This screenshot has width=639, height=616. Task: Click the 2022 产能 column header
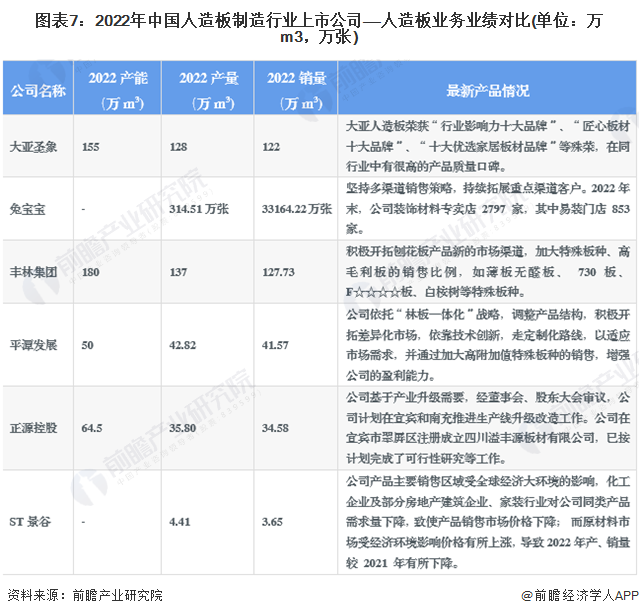click(x=118, y=90)
